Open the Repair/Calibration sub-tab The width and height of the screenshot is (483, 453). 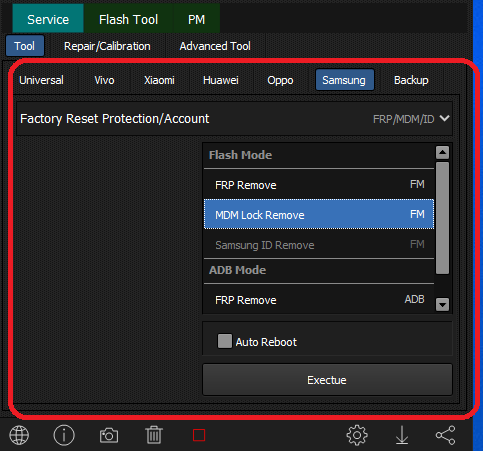coord(107,46)
